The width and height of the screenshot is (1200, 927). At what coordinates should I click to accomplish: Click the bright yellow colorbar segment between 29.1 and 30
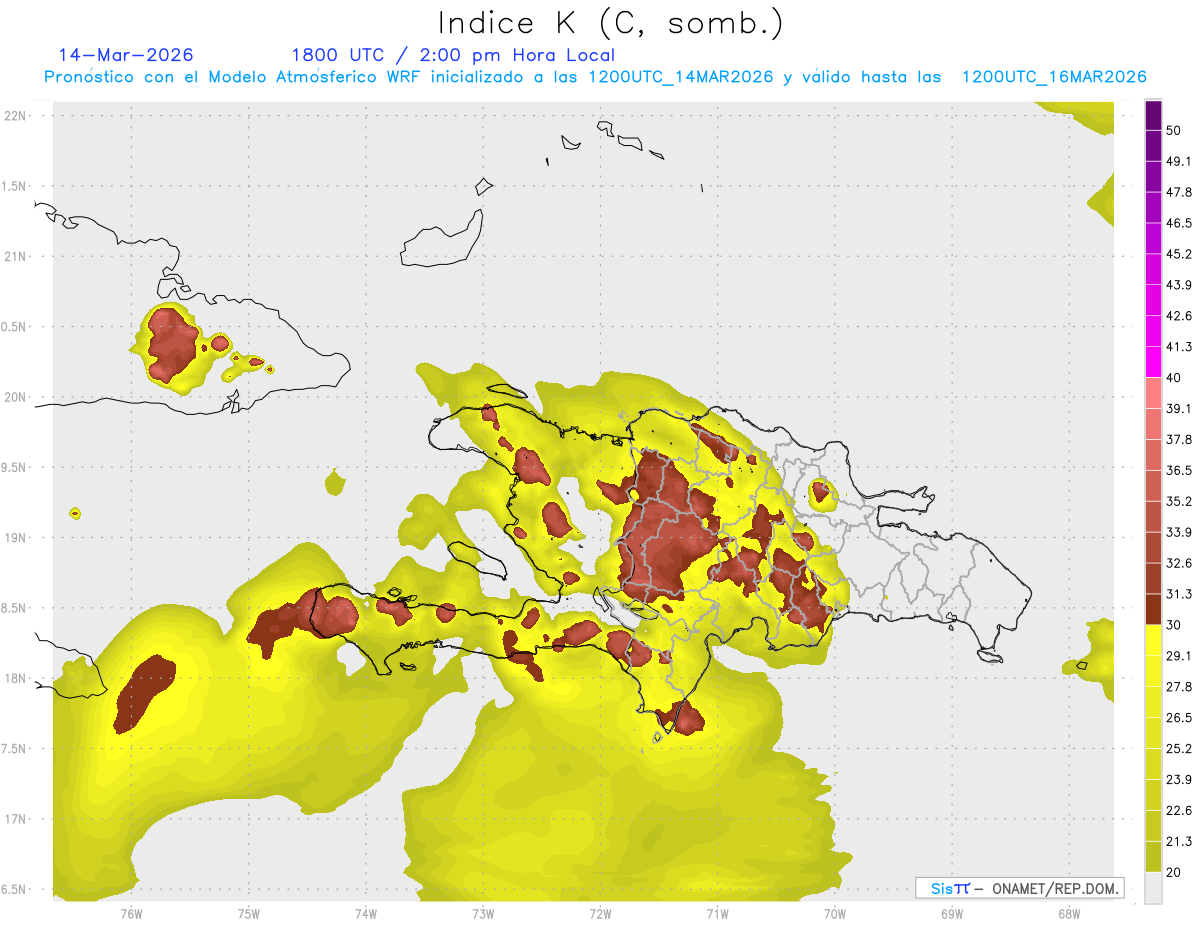tap(1153, 640)
